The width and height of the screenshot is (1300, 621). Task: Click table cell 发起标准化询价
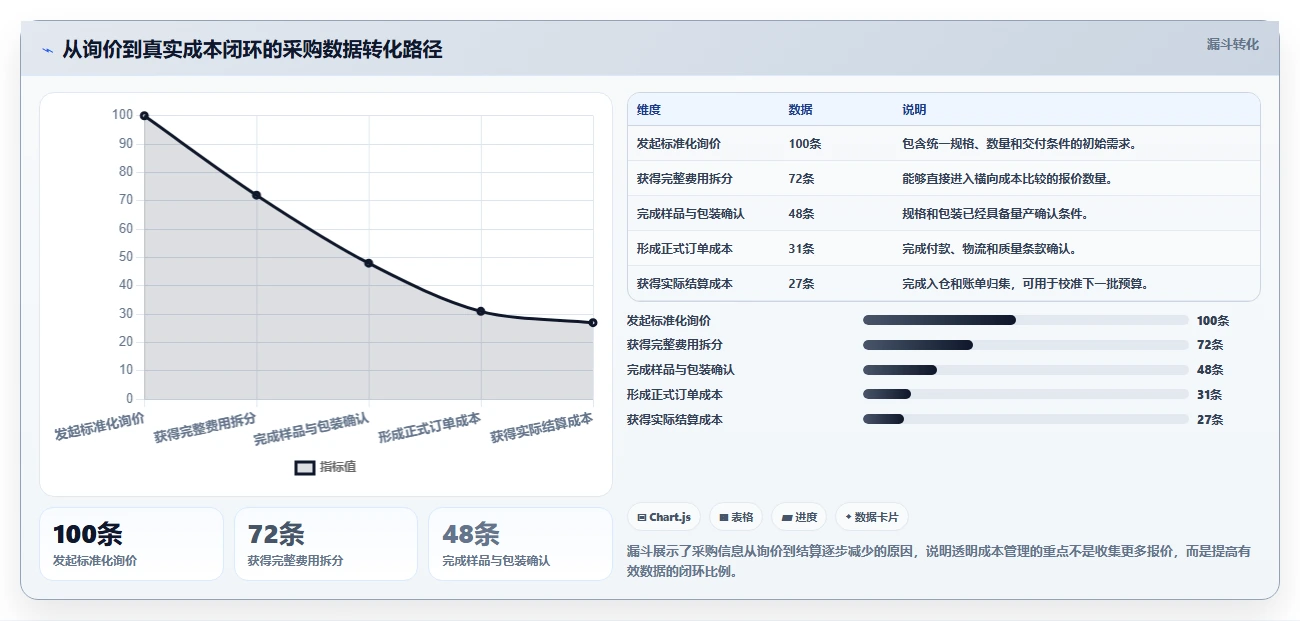[x=679, y=144]
